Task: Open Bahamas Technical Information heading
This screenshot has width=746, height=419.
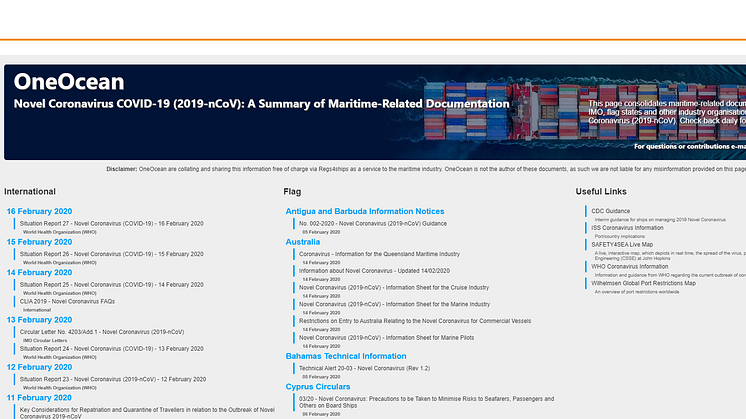Action: (346, 356)
